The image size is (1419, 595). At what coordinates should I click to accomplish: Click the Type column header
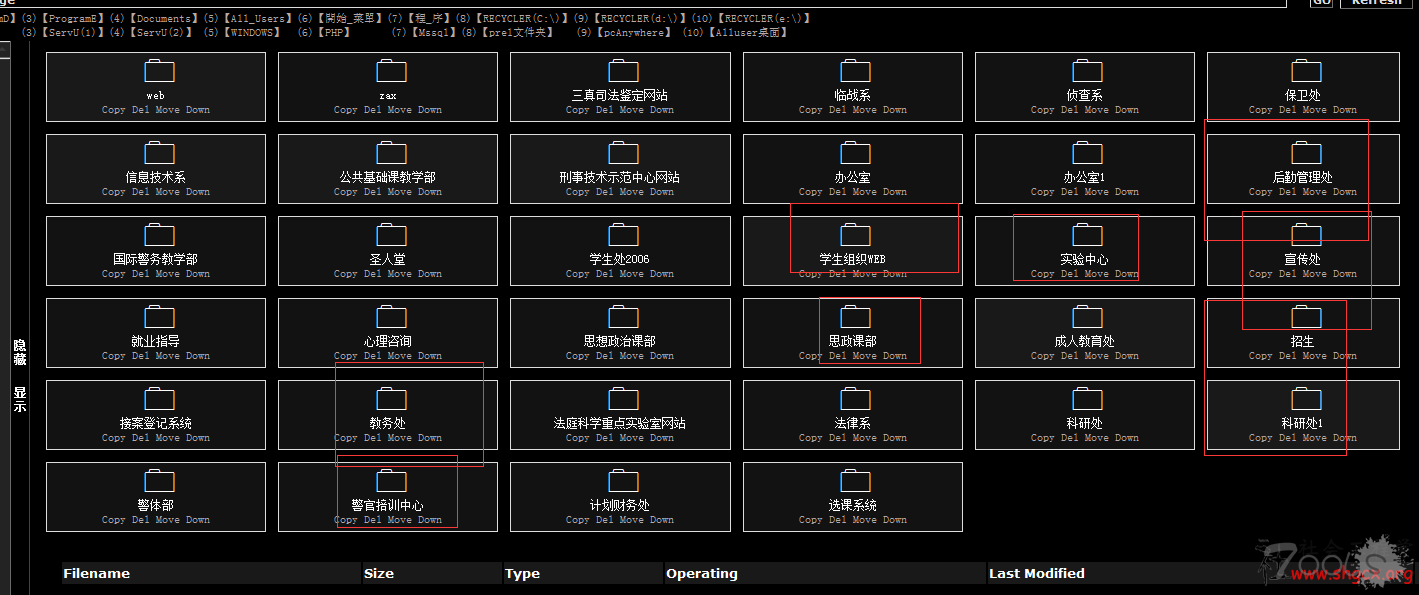(x=523, y=573)
